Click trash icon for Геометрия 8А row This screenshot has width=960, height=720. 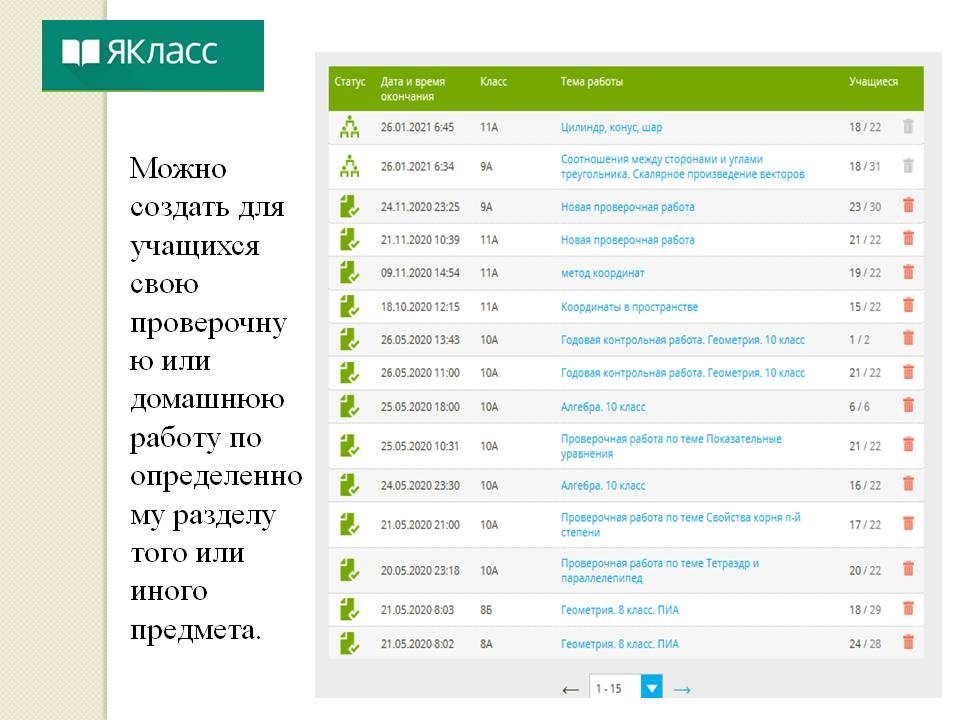(908, 643)
